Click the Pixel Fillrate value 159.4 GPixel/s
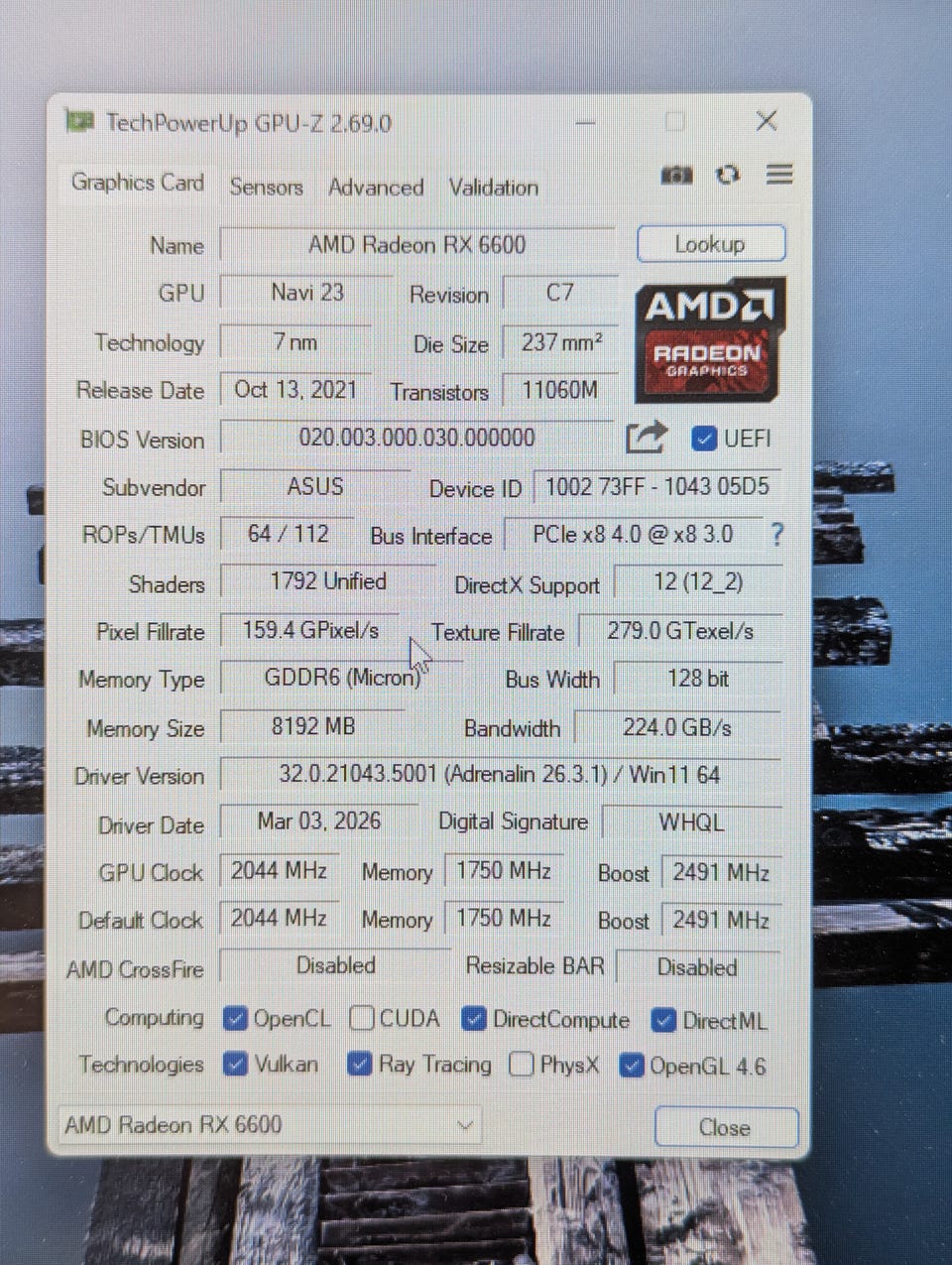Screen dimensions: 952x1265 tap(310, 630)
